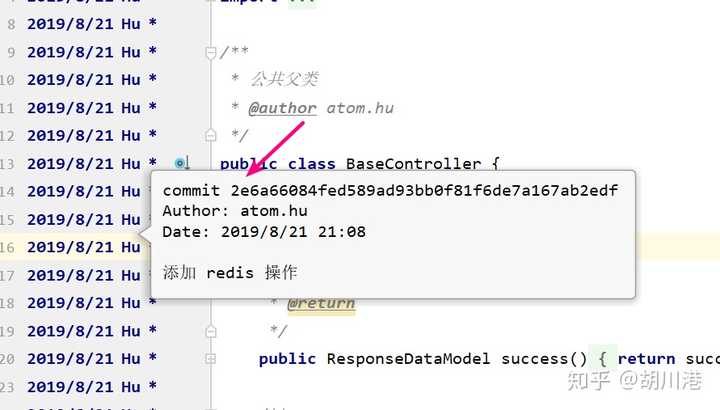The image size is (720, 410).
Task: Click the ResponseDataModel return type
Action: [x=408, y=359]
